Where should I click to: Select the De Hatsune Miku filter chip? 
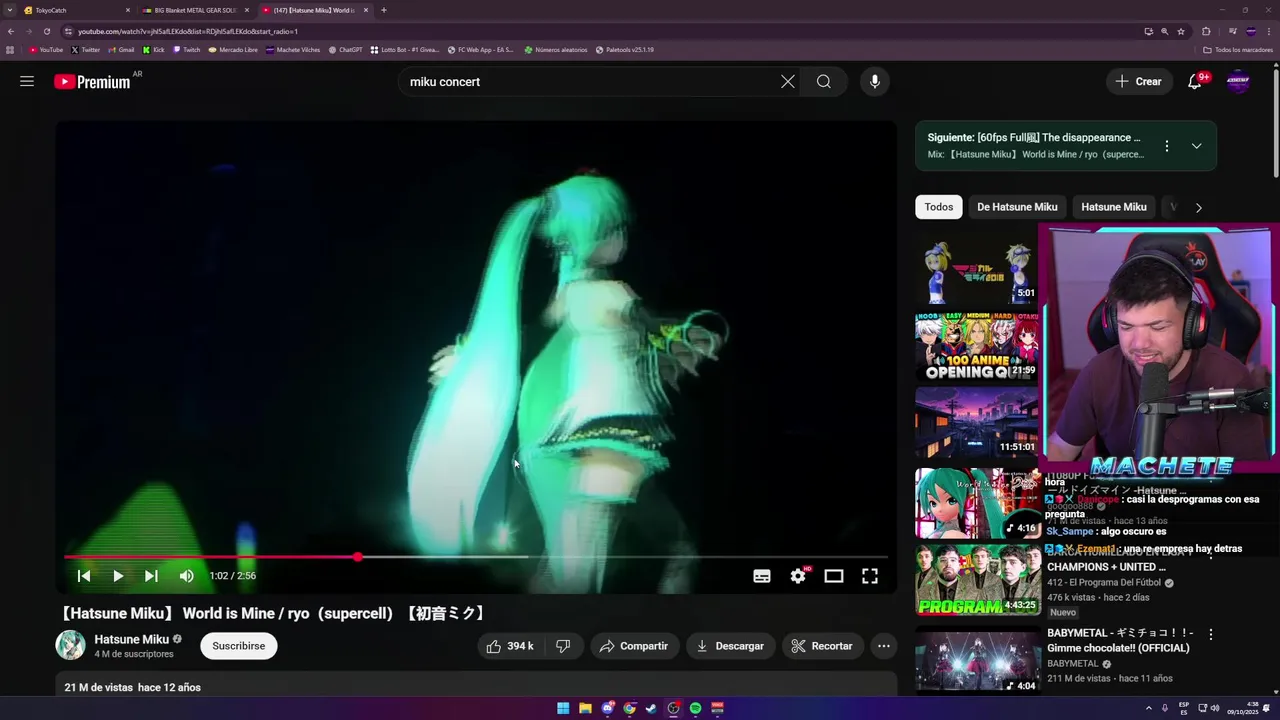1017,207
